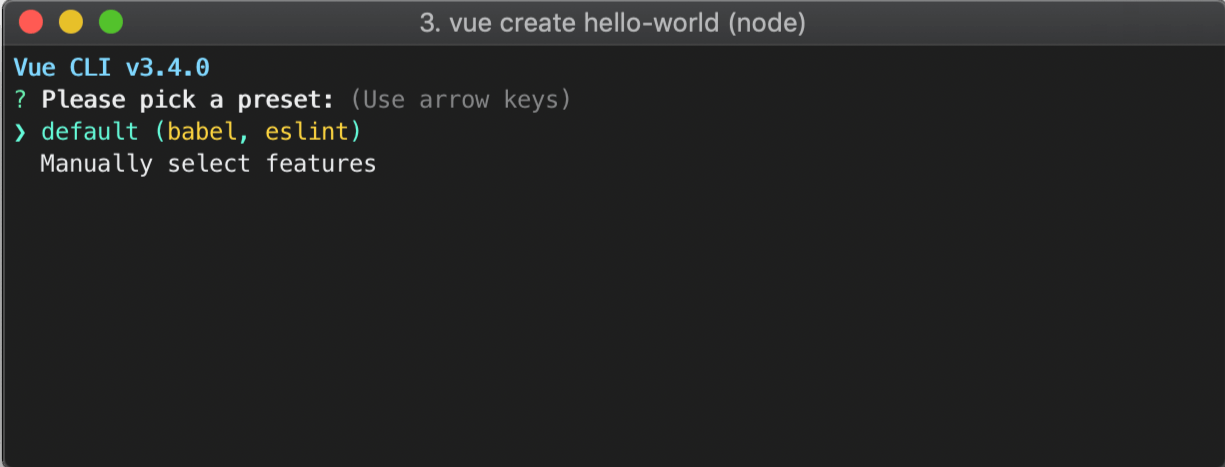This screenshot has width=1225, height=467.
Task: Click the red close window button
Action: tap(31, 21)
